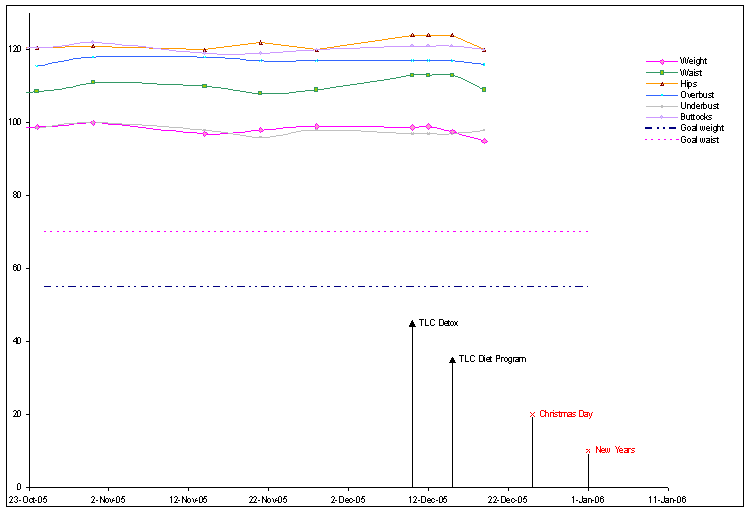The image size is (750, 513).
Task: Click the 2-Nov-05 x-axis date label
Action: (108, 500)
